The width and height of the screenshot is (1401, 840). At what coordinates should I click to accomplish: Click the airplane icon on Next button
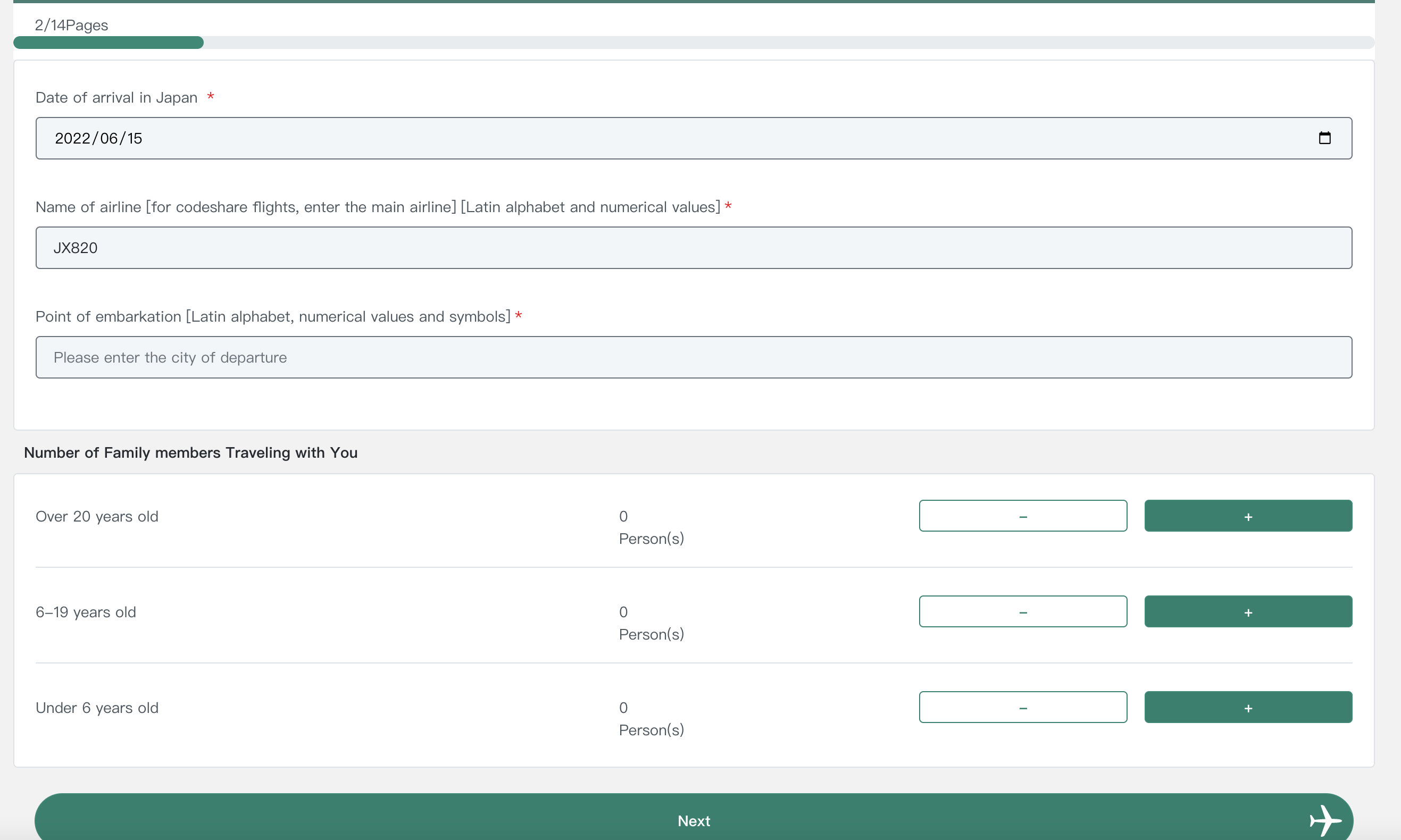[x=1325, y=820]
